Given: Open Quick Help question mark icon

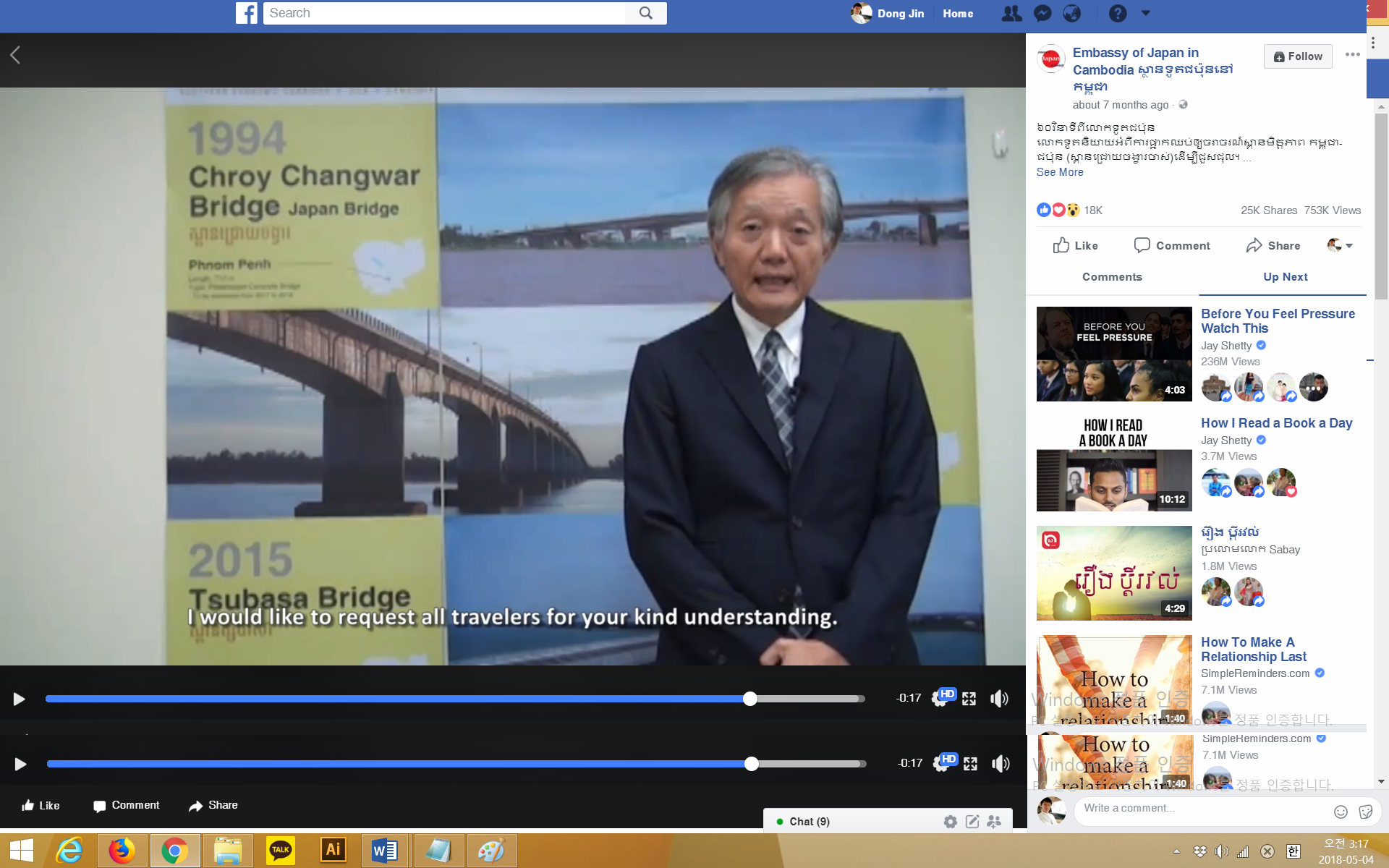Looking at the screenshot, I should [1118, 13].
